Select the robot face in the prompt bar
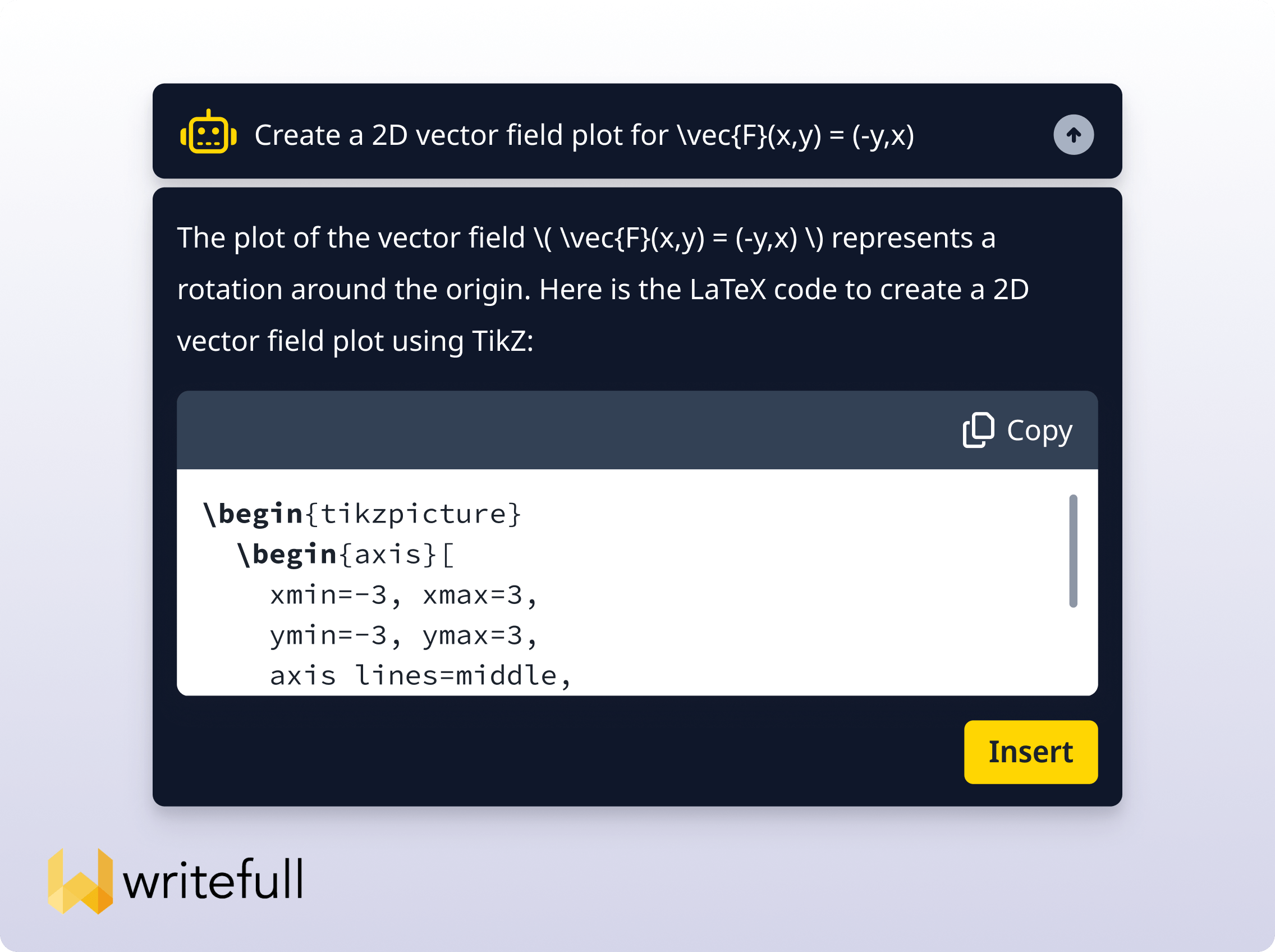The image size is (1275, 952). (x=209, y=135)
